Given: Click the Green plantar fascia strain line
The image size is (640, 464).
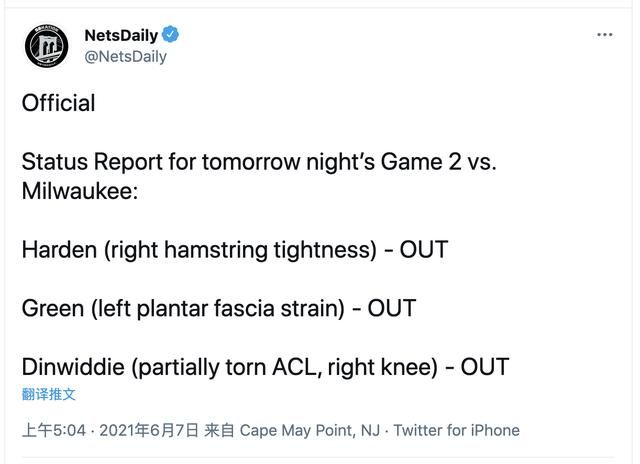Looking at the screenshot, I should 219,309.
